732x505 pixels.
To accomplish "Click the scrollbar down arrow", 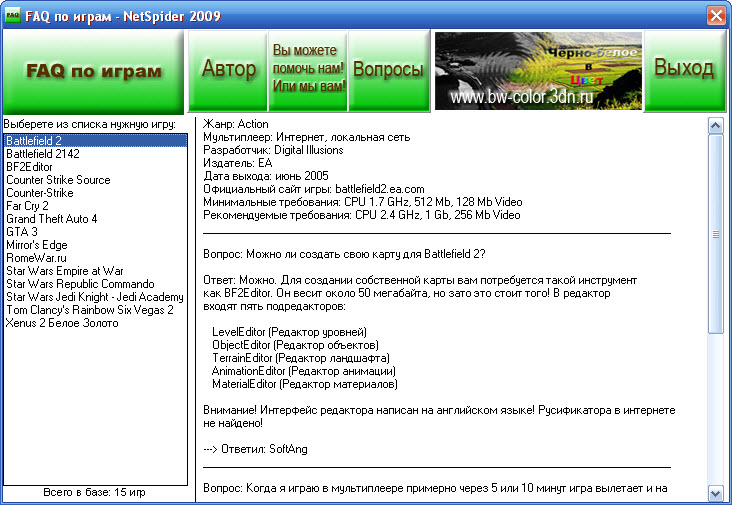I will point(715,493).
